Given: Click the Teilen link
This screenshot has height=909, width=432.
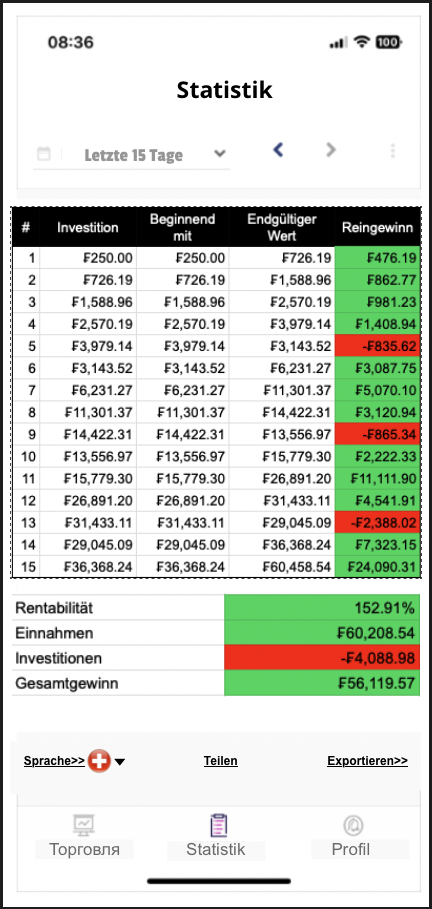Looking at the screenshot, I should point(221,761).
